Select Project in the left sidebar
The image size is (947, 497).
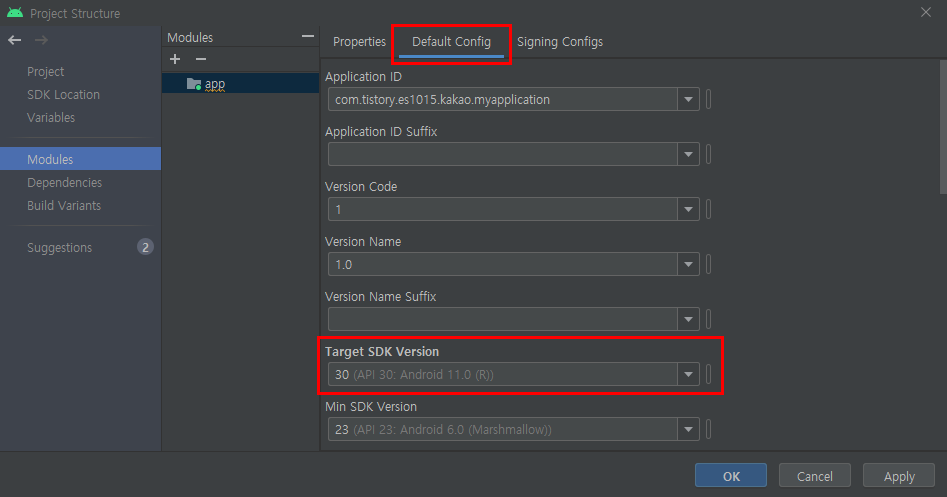45,71
